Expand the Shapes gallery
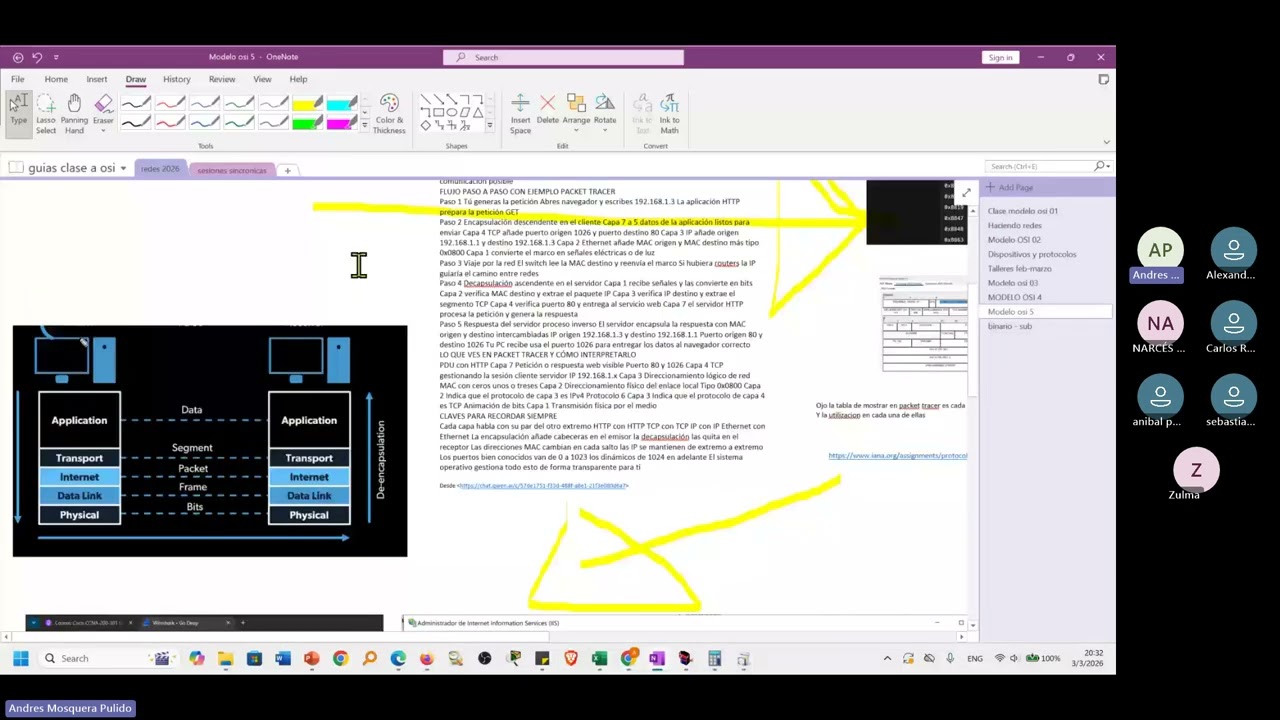 (489, 125)
